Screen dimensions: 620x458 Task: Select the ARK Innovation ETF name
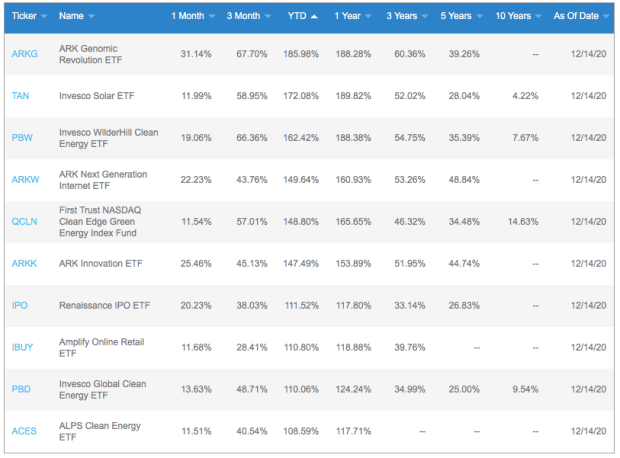(x=100, y=263)
